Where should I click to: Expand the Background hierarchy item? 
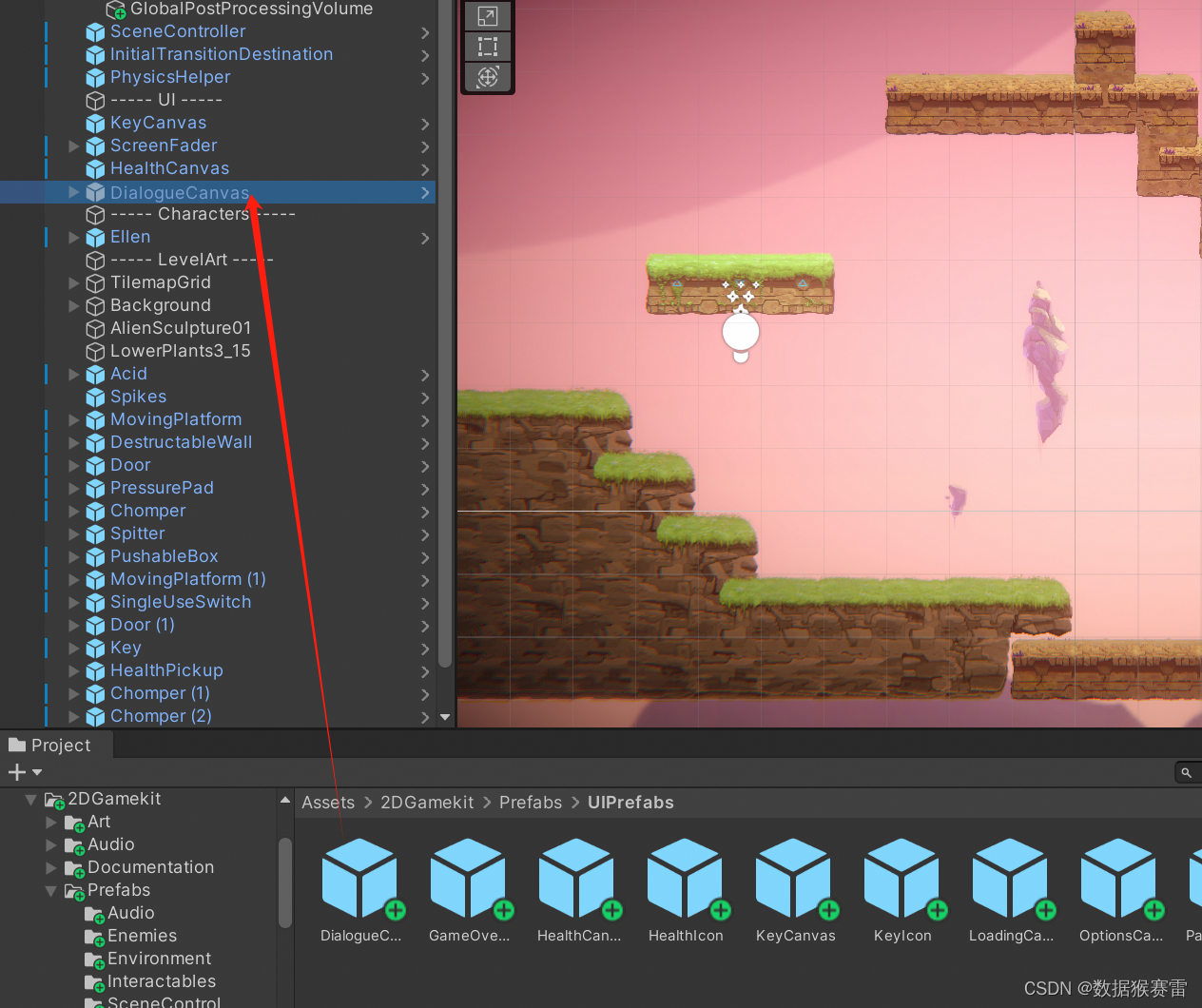coord(74,305)
